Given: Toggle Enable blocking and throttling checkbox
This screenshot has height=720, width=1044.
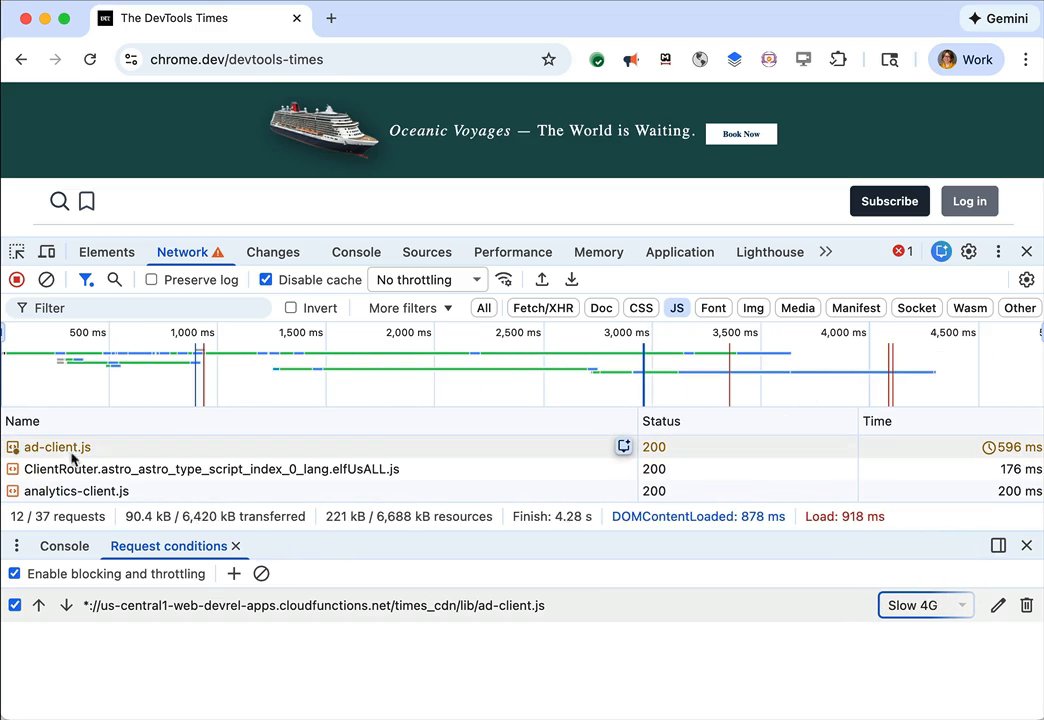Looking at the screenshot, I should coord(14,573).
